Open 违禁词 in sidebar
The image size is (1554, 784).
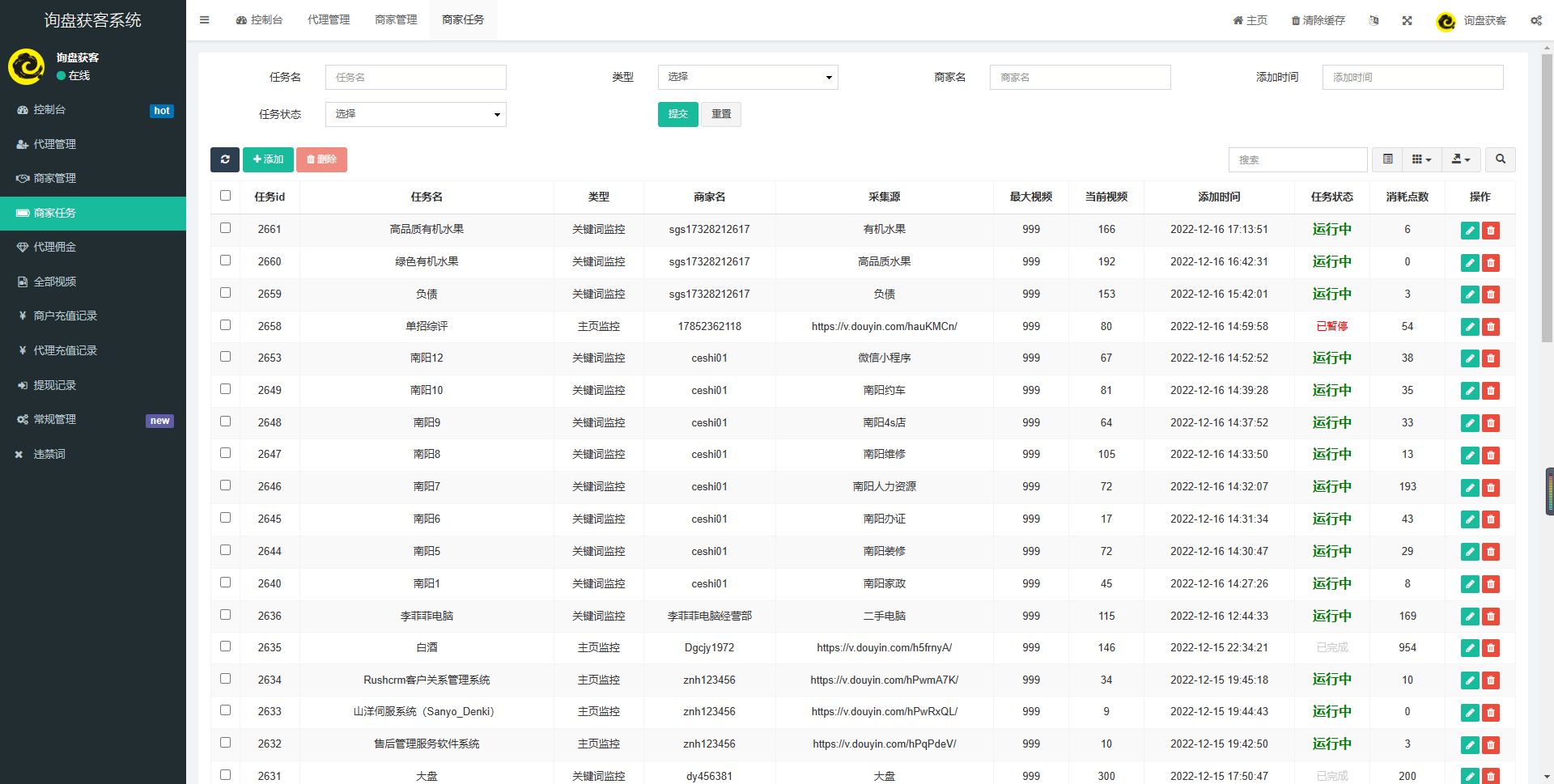click(x=93, y=454)
